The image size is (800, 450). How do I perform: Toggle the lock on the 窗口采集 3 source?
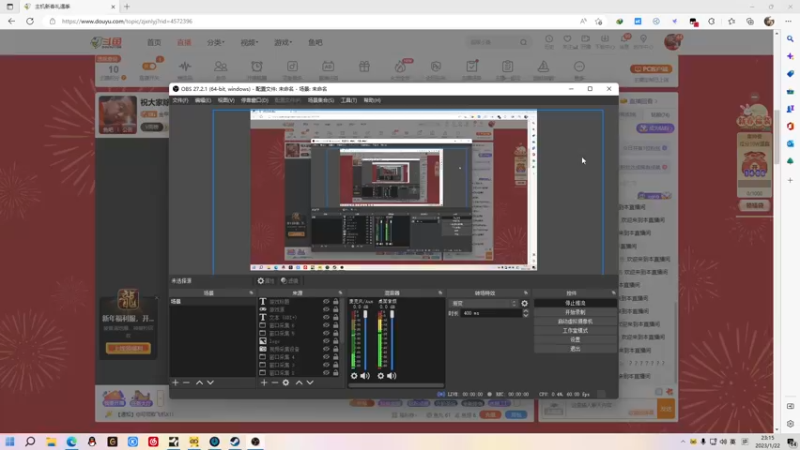[x=336, y=365]
